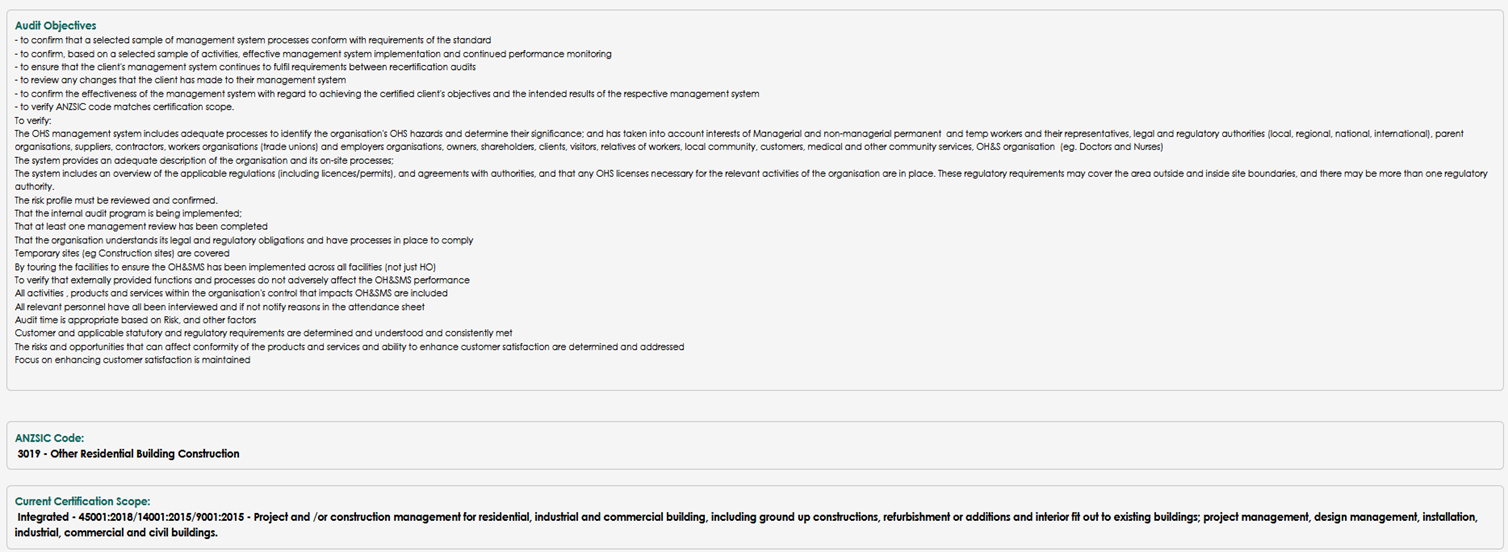The height and width of the screenshot is (552, 1508).
Task: Click the Temporary sites construction sites line
Action: [x=122, y=253]
